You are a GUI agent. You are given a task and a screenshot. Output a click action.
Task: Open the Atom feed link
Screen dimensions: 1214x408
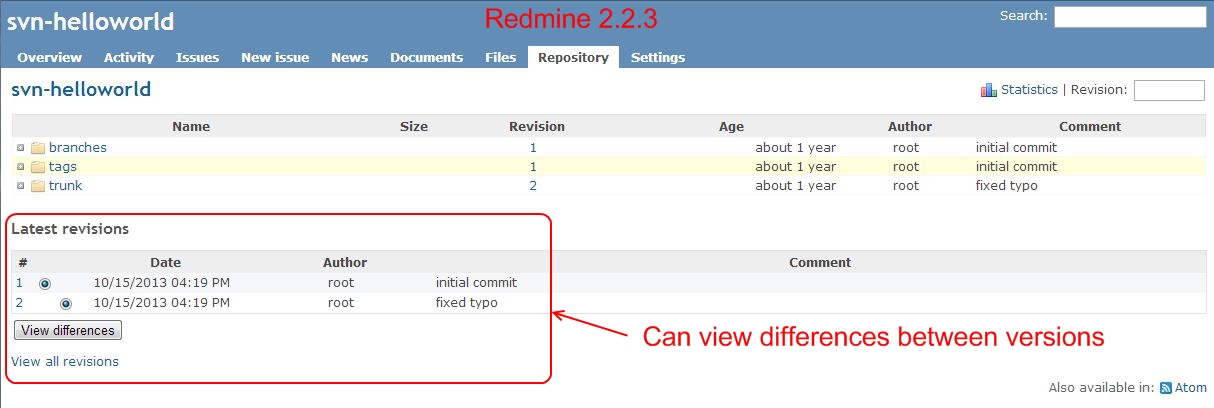(1190, 388)
